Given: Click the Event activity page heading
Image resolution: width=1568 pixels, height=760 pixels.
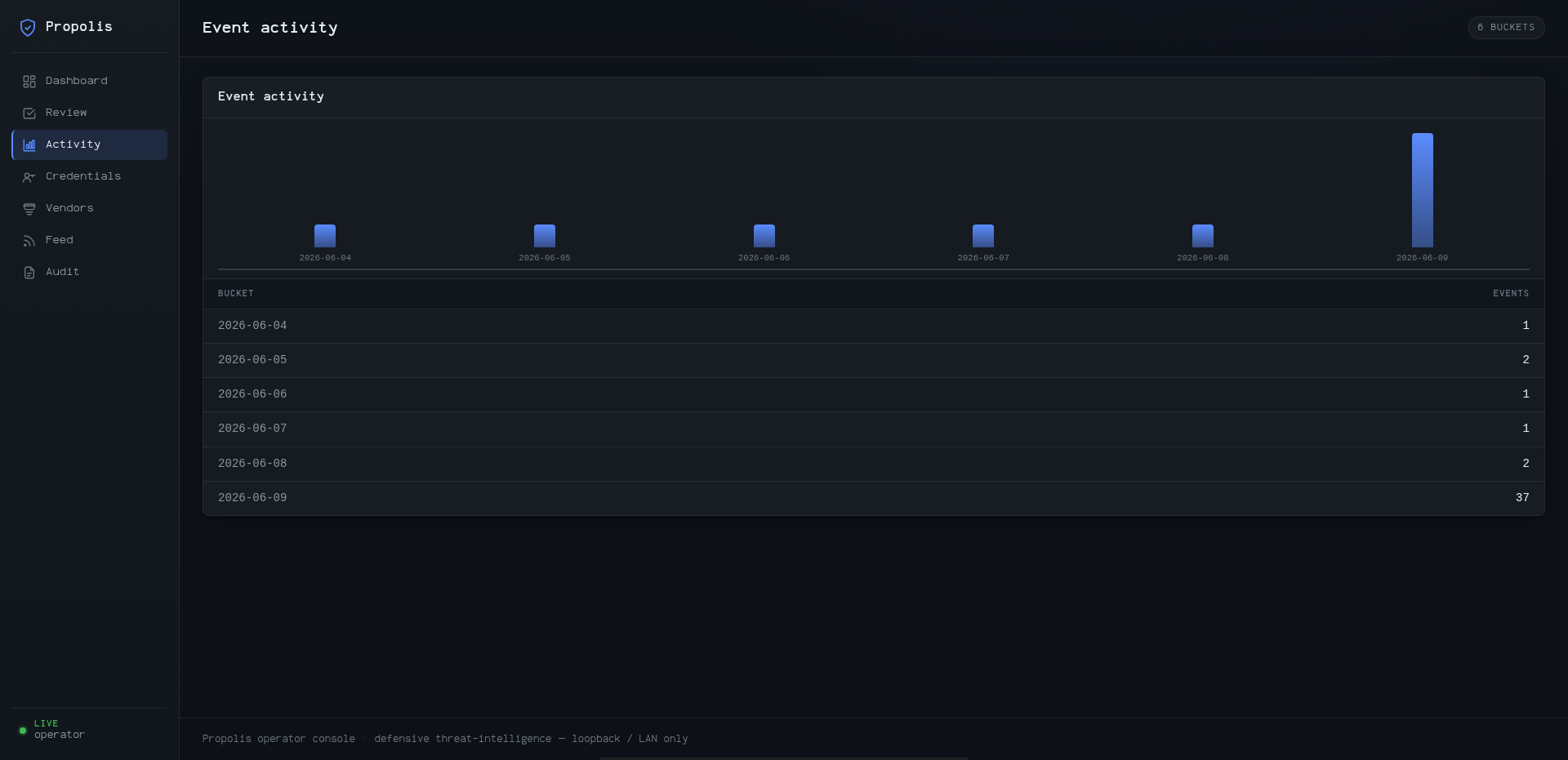Looking at the screenshot, I should click(270, 28).
